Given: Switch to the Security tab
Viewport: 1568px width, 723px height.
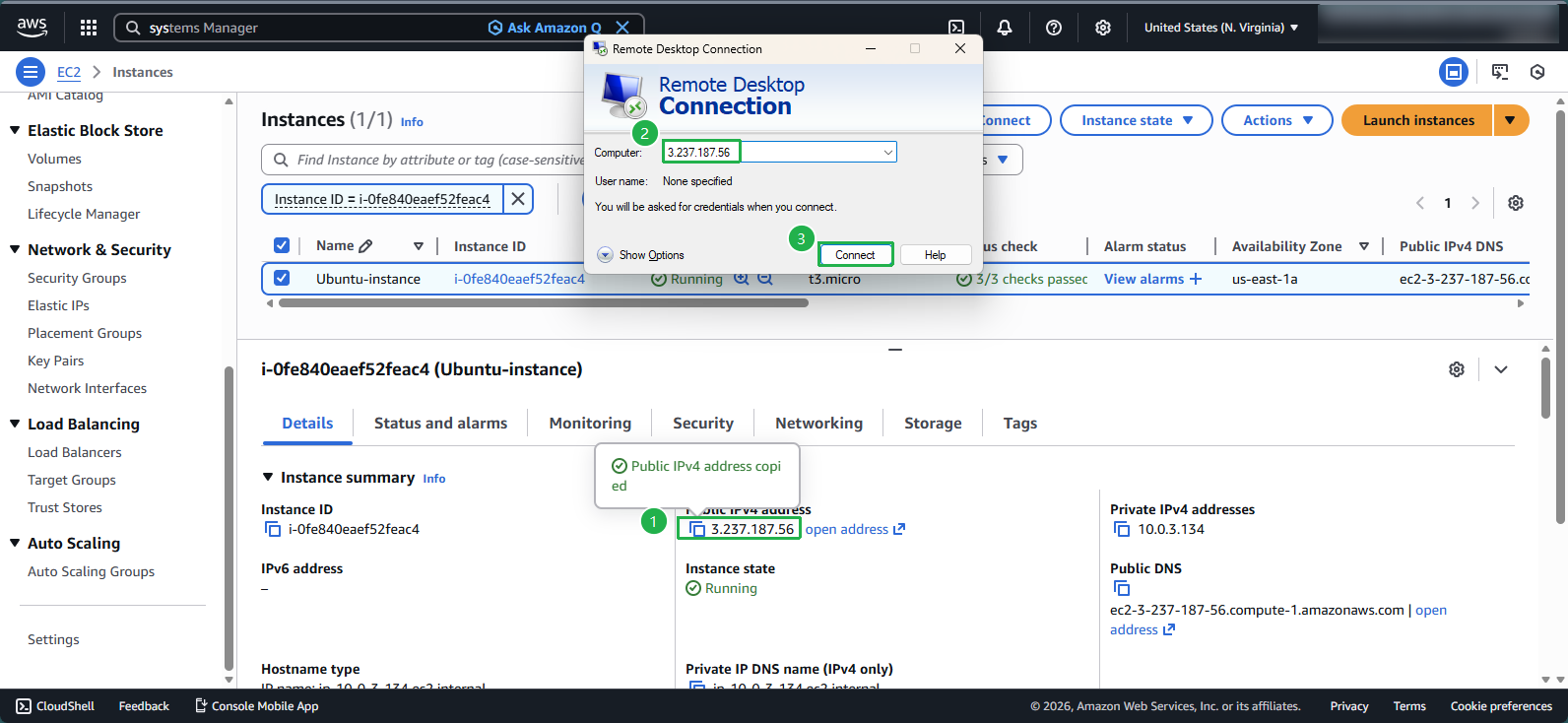Looking at the screenshot, I should pos(703,424).
